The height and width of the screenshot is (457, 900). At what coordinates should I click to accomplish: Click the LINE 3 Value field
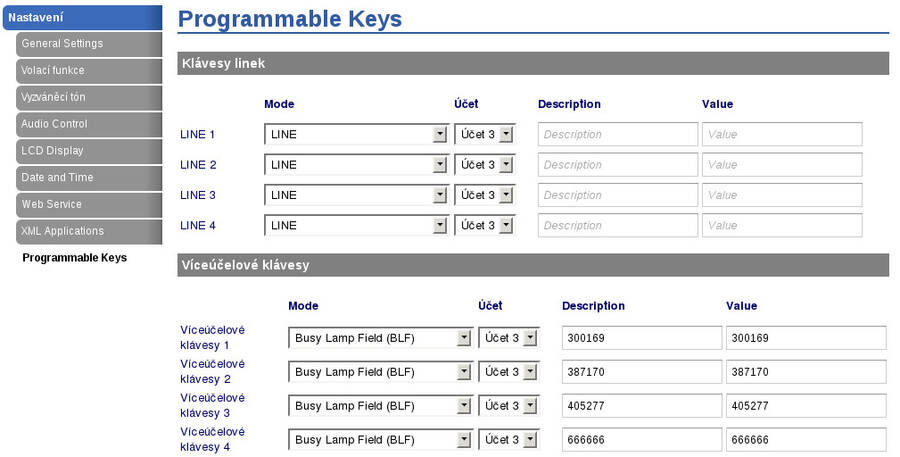coord(782,195)
